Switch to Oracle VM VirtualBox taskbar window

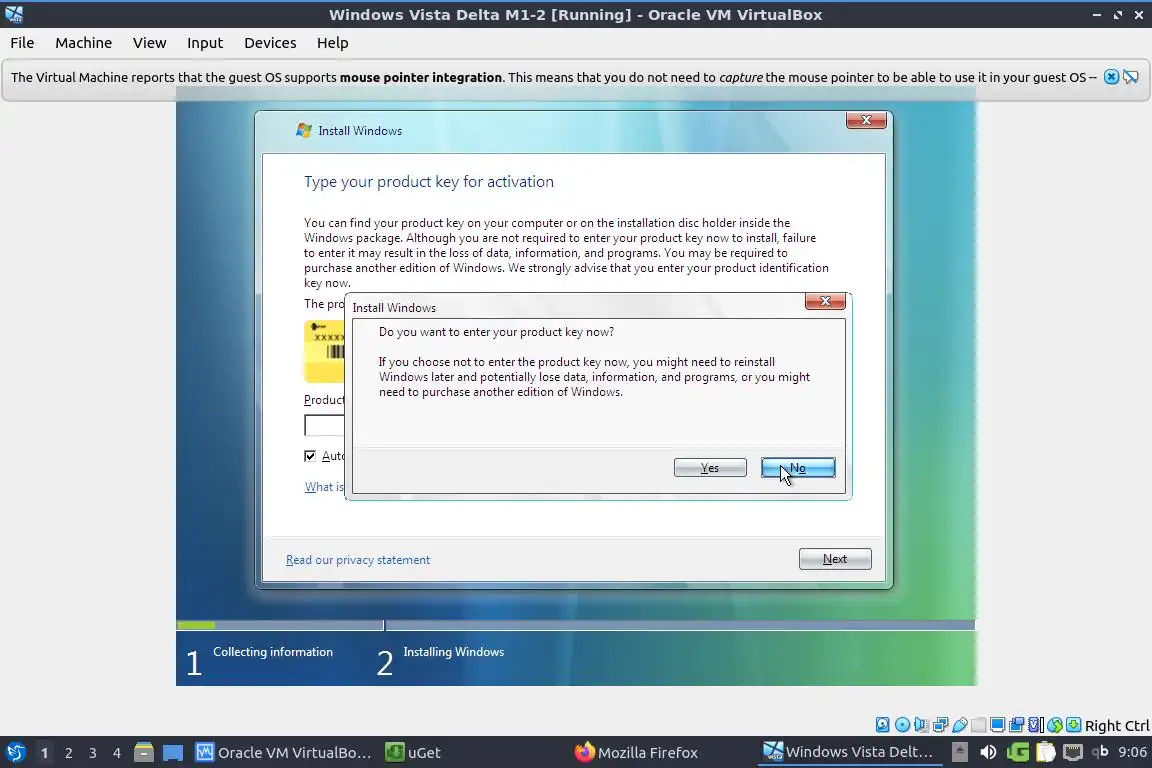tap(284, 753)
